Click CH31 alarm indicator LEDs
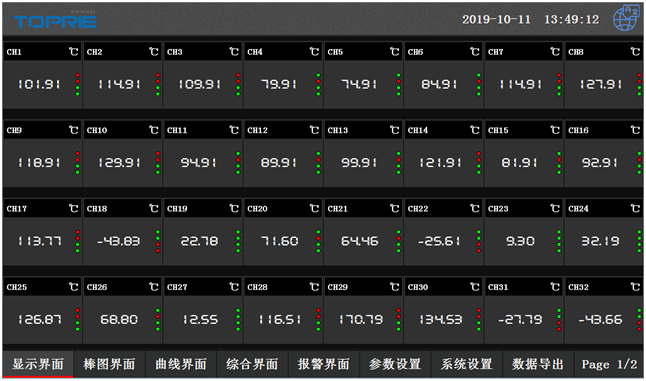 (559, 319)
